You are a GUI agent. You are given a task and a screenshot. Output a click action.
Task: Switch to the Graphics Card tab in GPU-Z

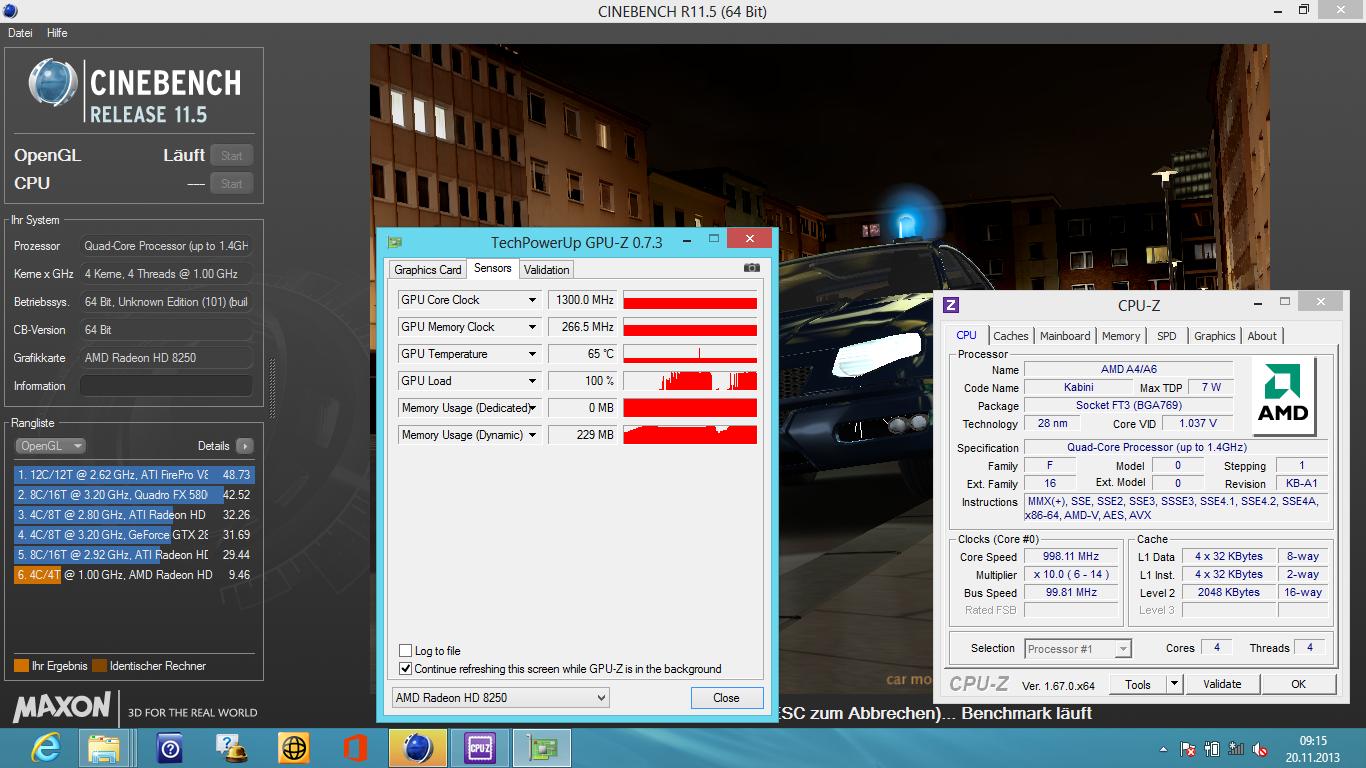pos(428,269)
